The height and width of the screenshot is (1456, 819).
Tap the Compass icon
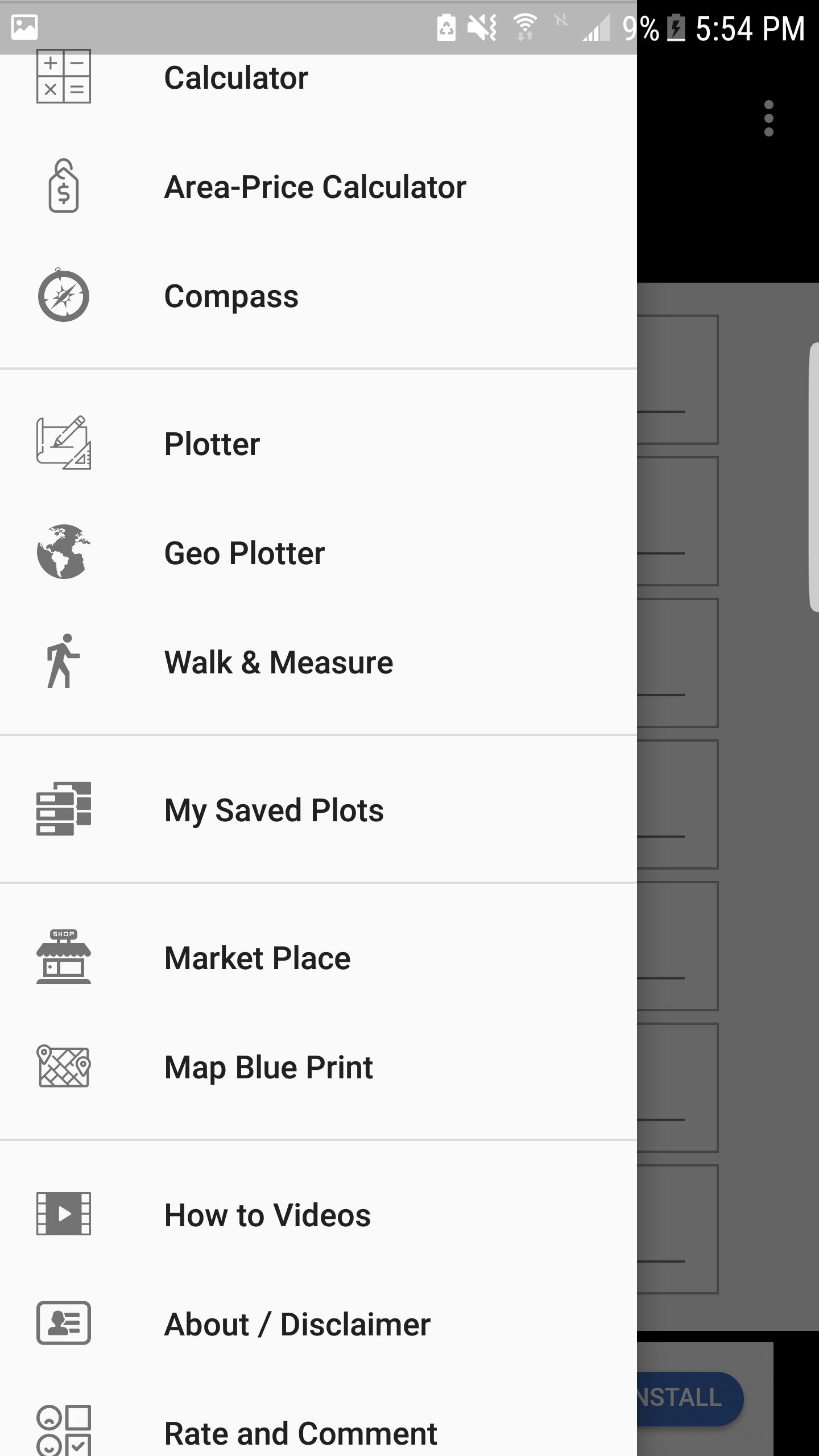(x=64, y=296)
